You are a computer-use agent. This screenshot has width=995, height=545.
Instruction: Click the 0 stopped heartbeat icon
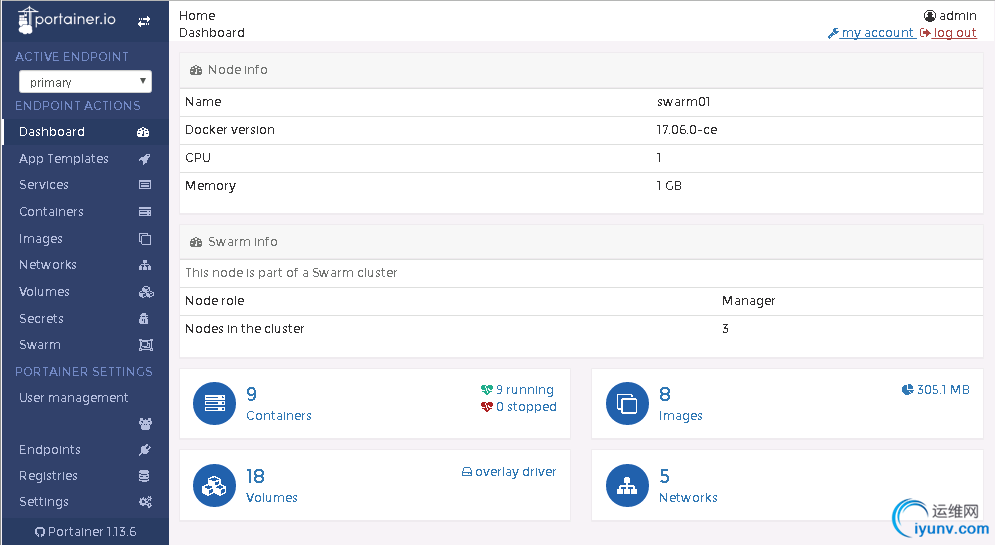click(487, 407)
